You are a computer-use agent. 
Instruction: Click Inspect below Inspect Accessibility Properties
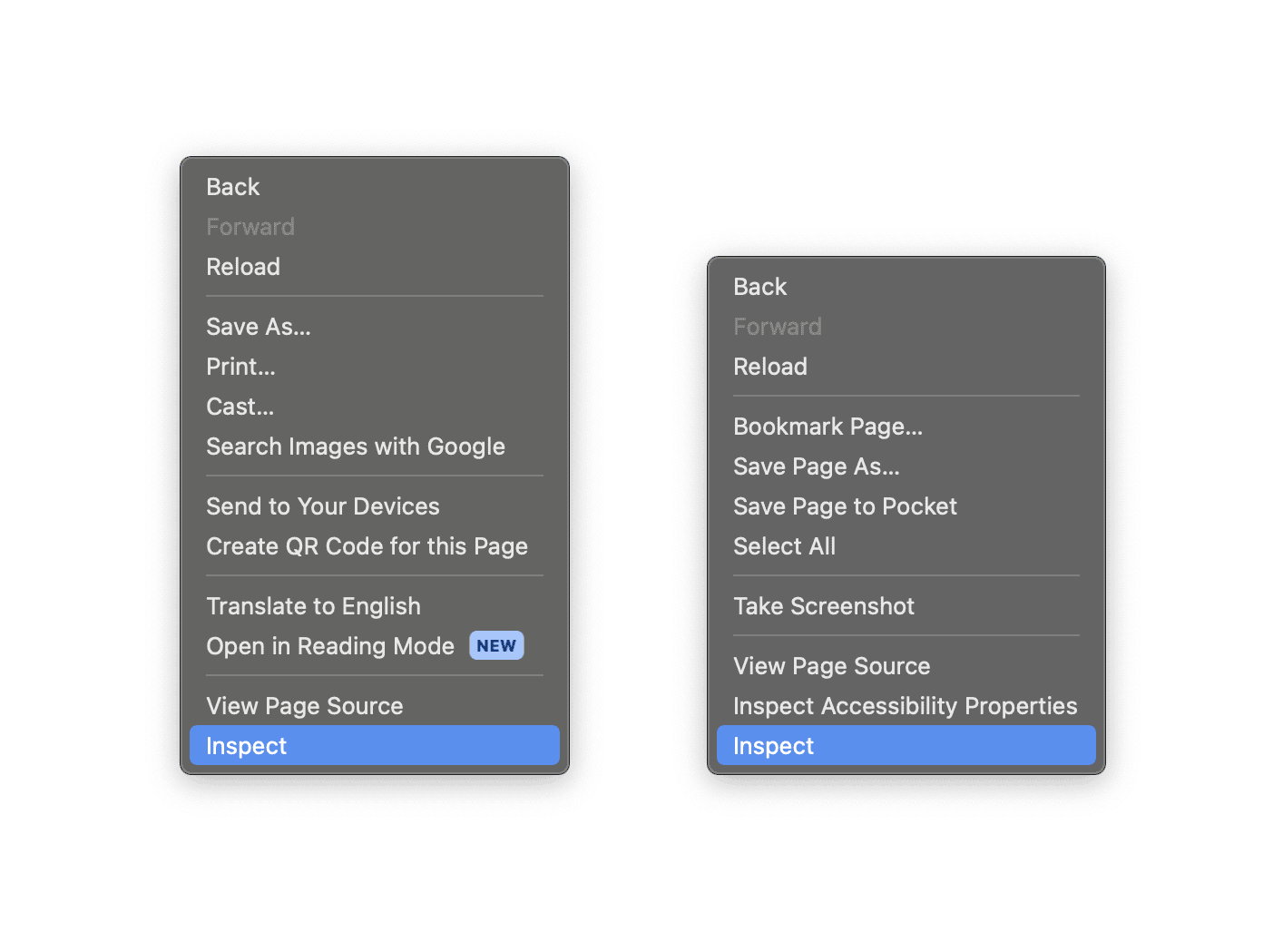coord(773,746)
